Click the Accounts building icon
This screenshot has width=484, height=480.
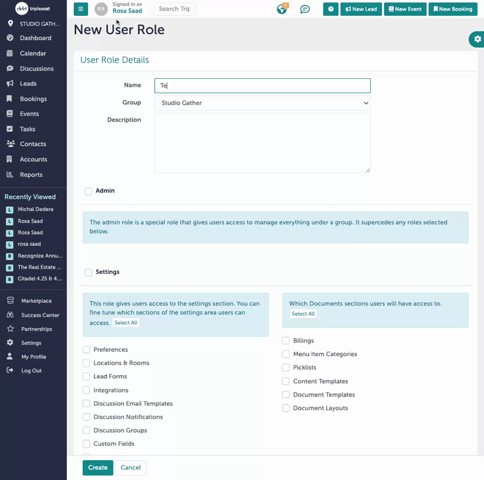tap(9, 159)
